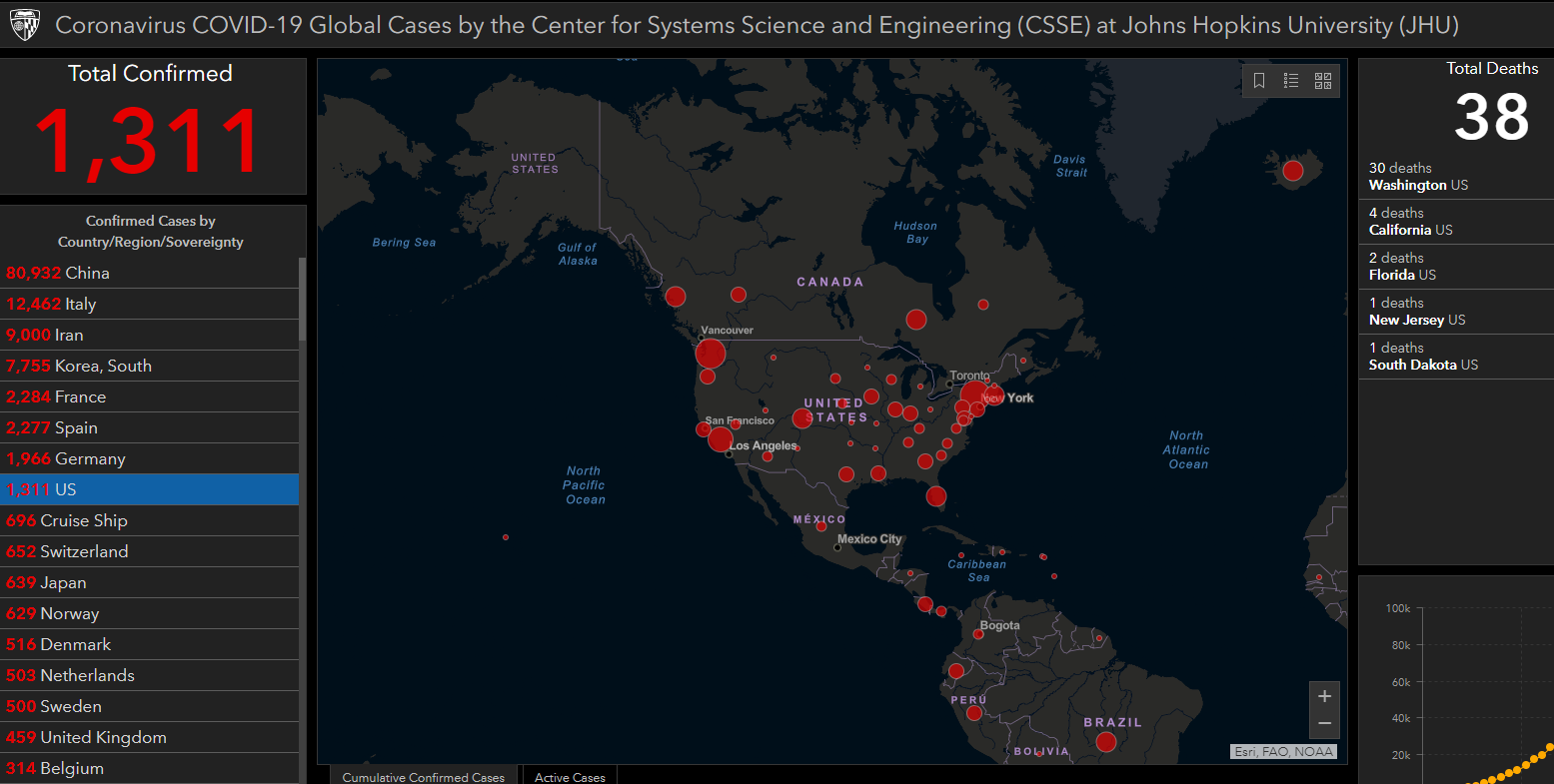This screenshot has width=1554, height=784.
Task: Click the Esri, FAO, NOAA attribution
Action: [1283, 751]
